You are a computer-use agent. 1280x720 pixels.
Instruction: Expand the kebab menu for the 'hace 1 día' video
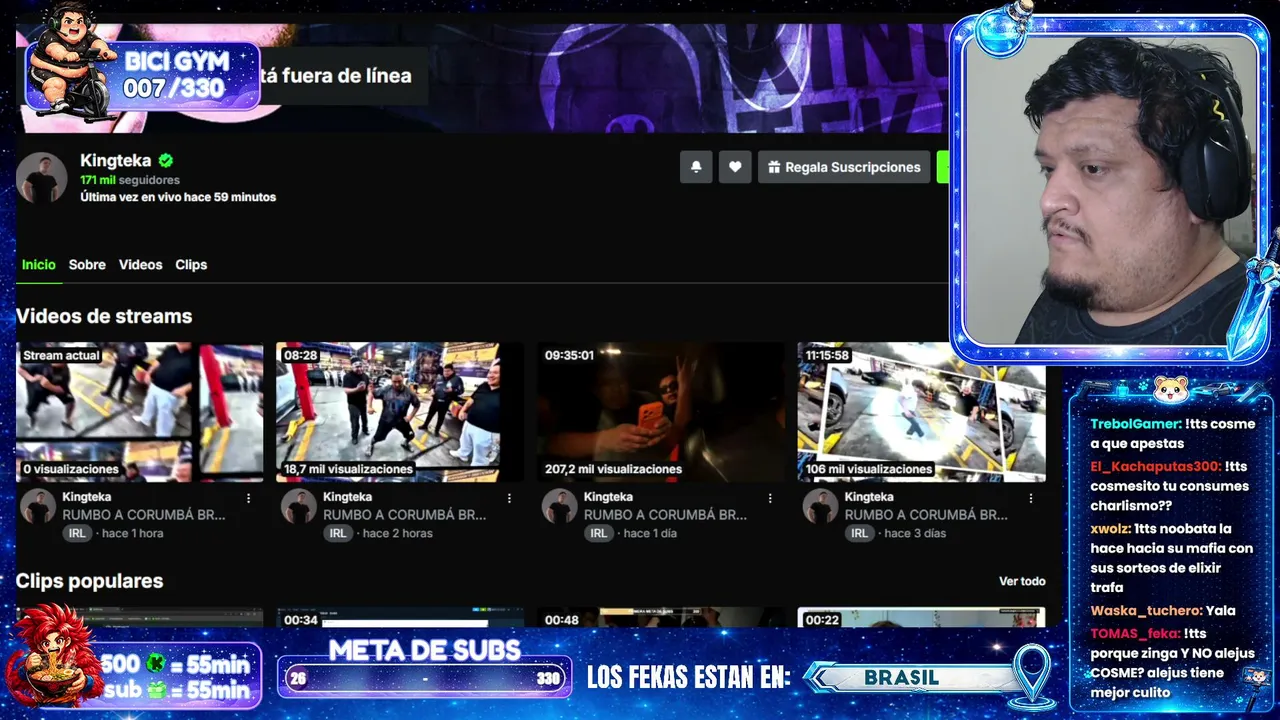click(770, 498)
